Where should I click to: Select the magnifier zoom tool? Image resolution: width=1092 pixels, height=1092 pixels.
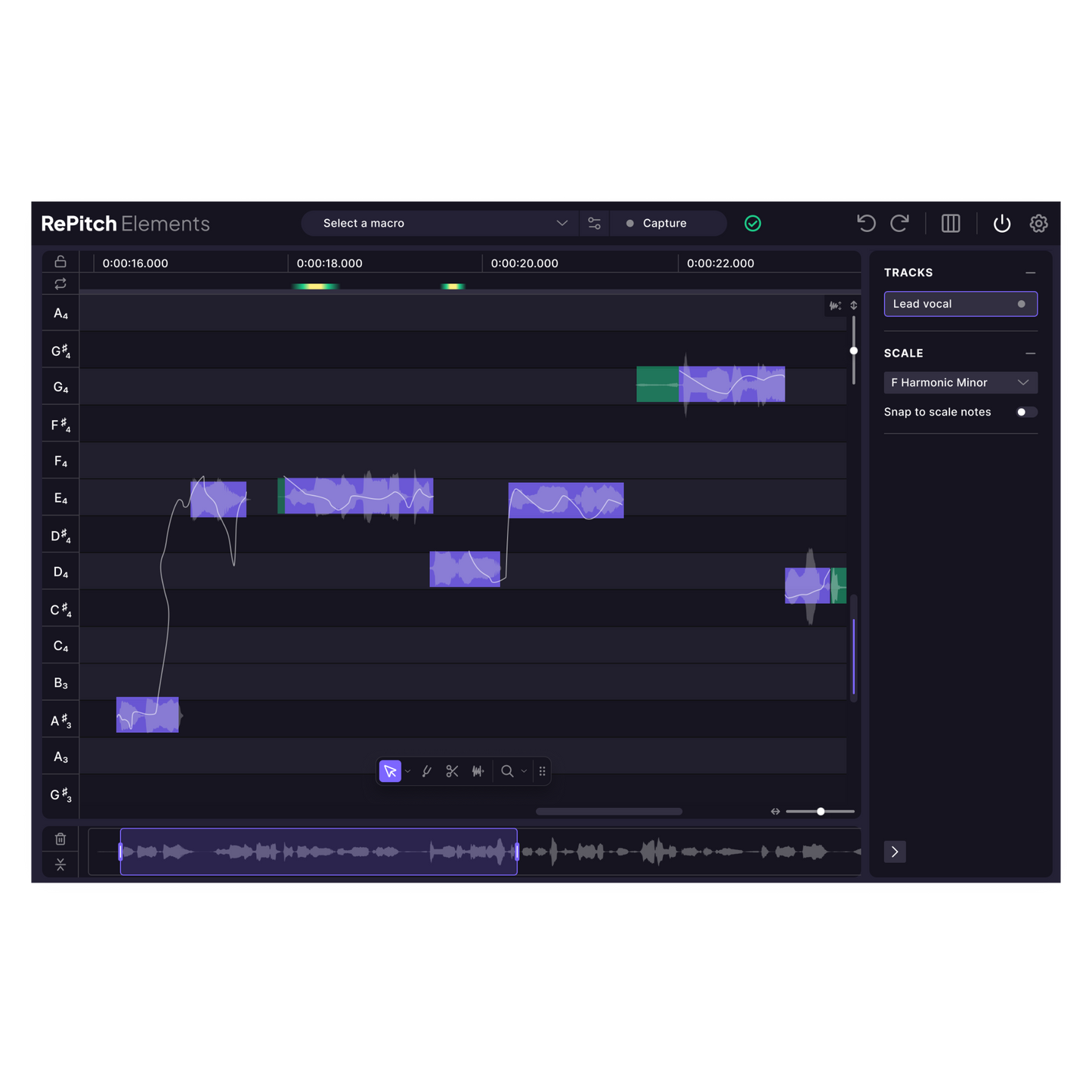pyautogui.click(x=507, y=771)
